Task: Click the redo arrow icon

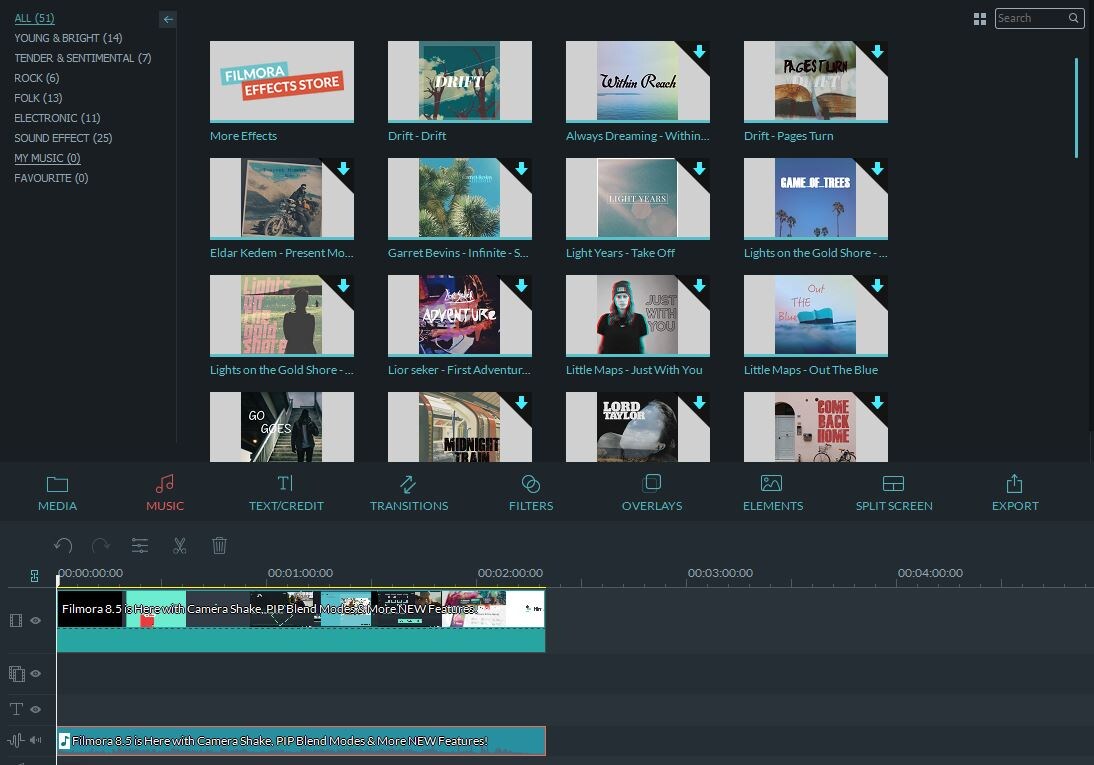Action: (101, 545)
